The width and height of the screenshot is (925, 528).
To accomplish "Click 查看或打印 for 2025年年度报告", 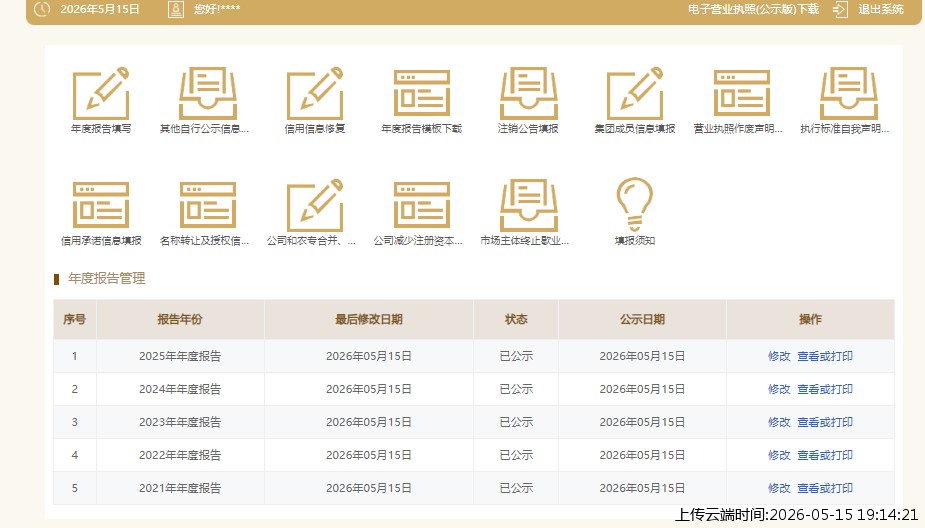I will 825,356.
